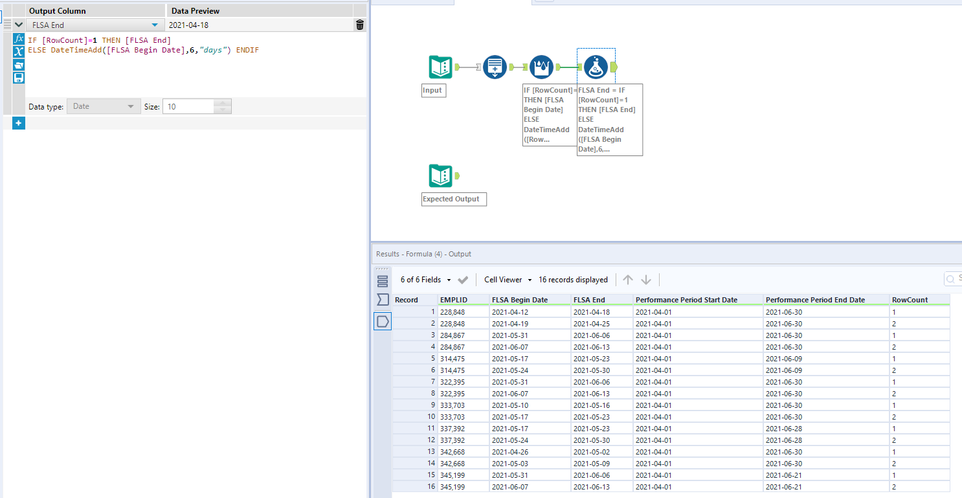
Task: Select the Expected Output annotation label
Action: click(x=454, y=199)
